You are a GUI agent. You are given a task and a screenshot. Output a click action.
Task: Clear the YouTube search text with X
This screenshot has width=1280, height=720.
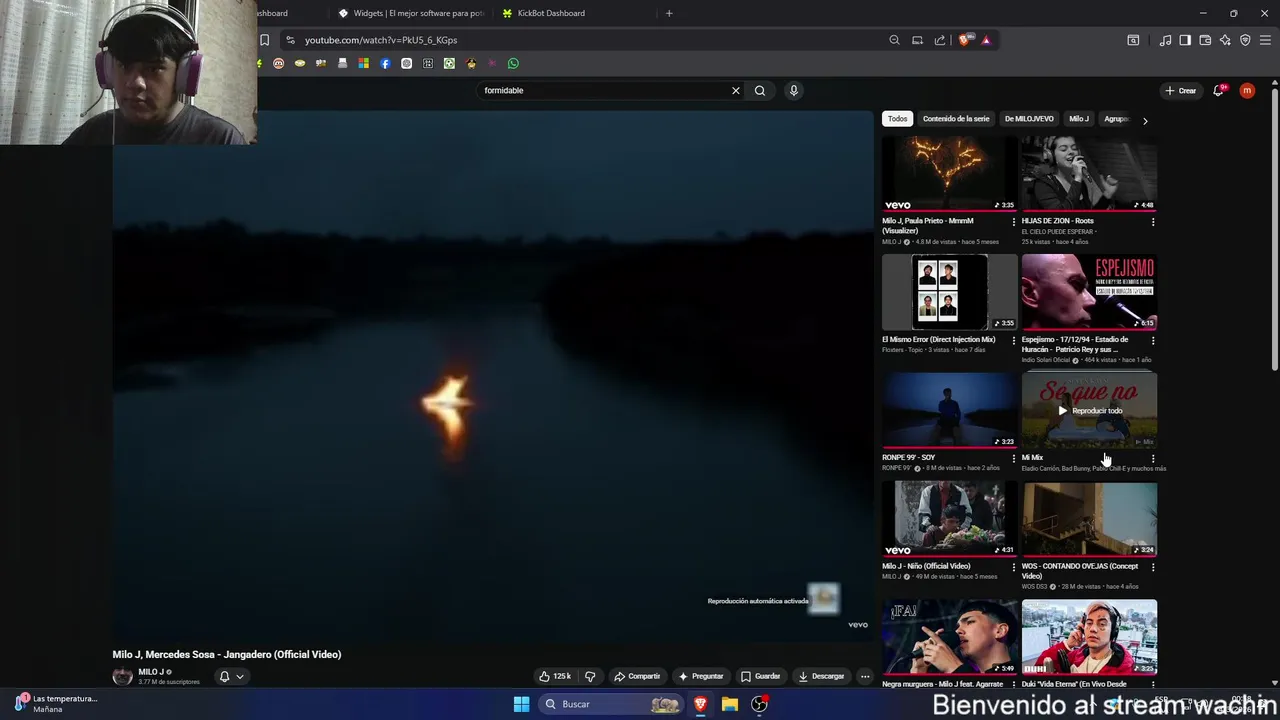pyautogui.click(x=736, y=90)
